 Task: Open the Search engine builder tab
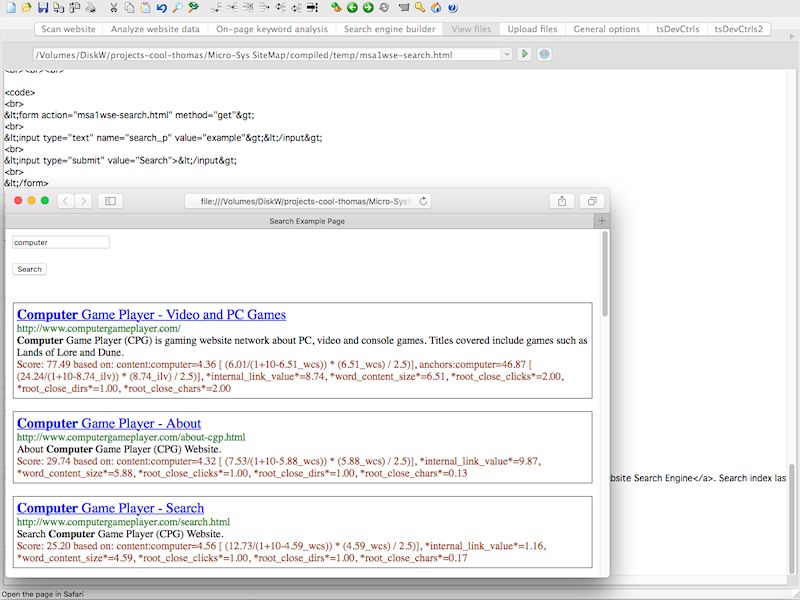[x=389, y=29]
